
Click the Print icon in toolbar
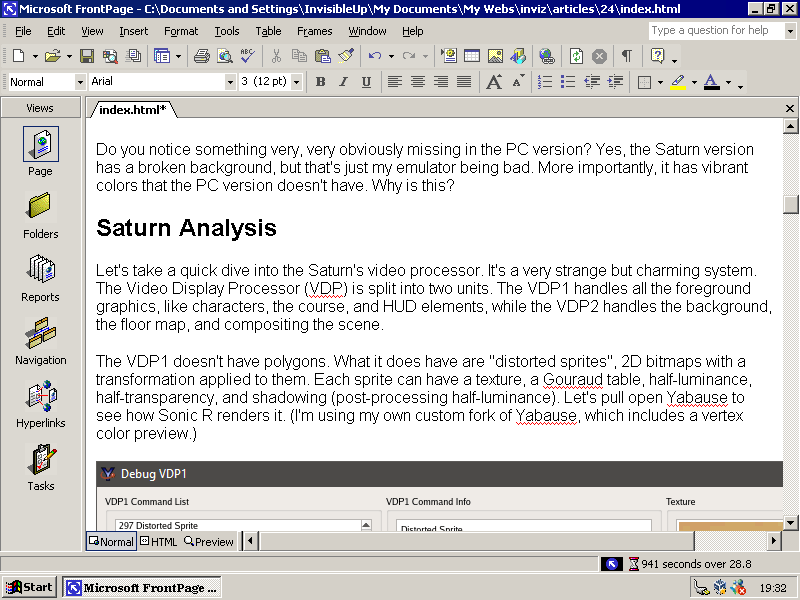coord(202,56)
